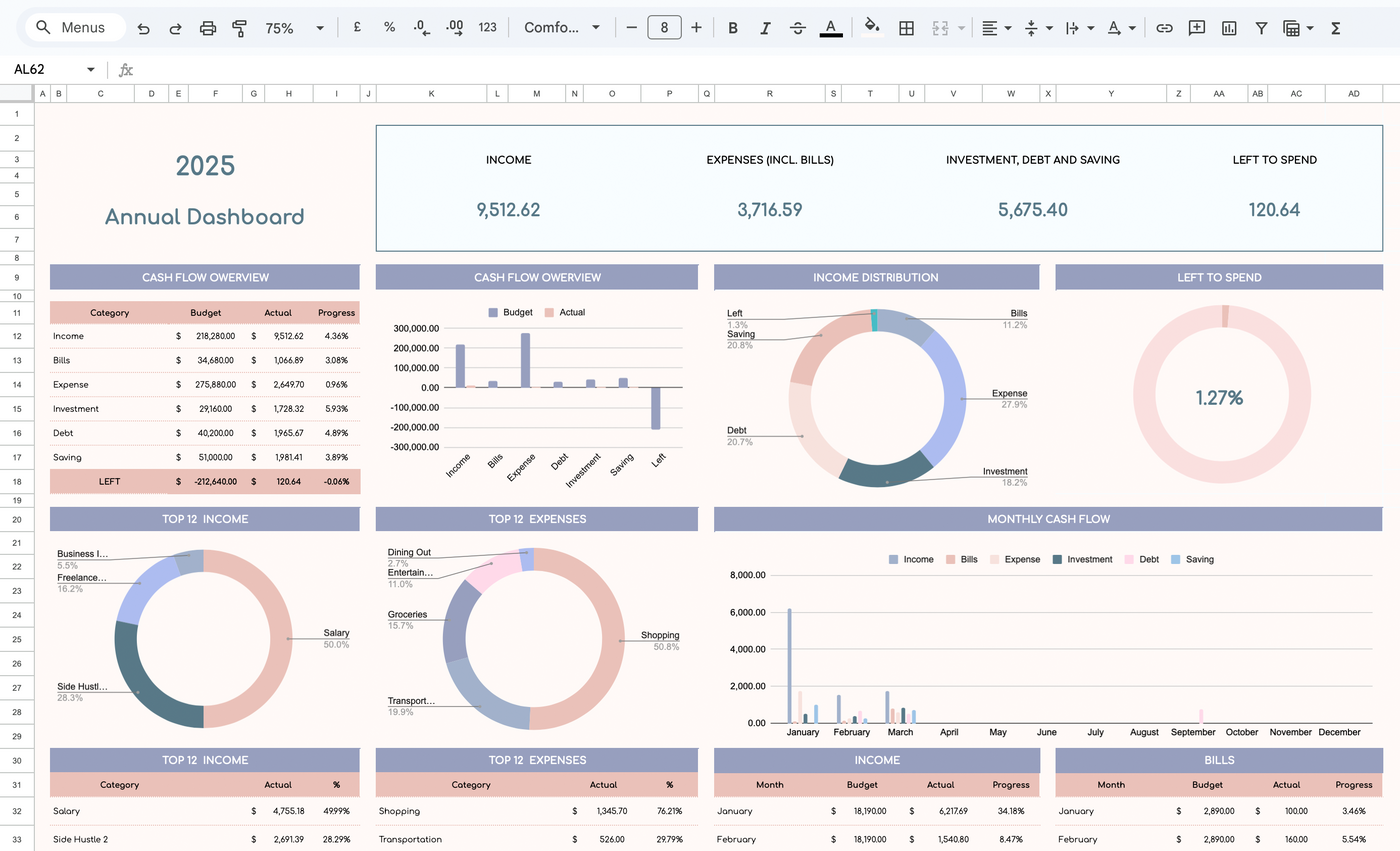The width and height of the screenshot is (1400, 851).
Task: Click the Annual Dashboard title
Action: (204, 217)
